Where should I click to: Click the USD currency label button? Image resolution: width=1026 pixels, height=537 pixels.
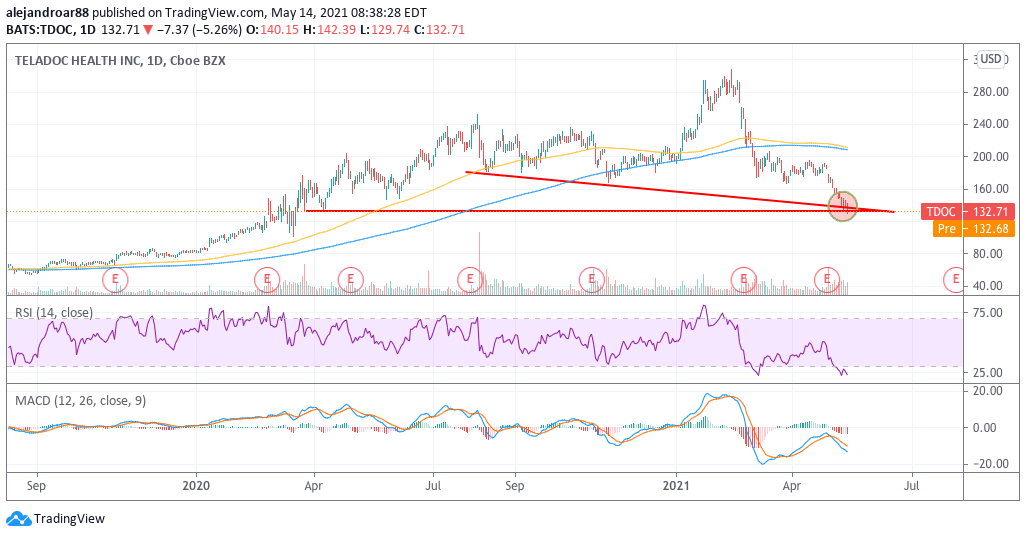[991, 59]
